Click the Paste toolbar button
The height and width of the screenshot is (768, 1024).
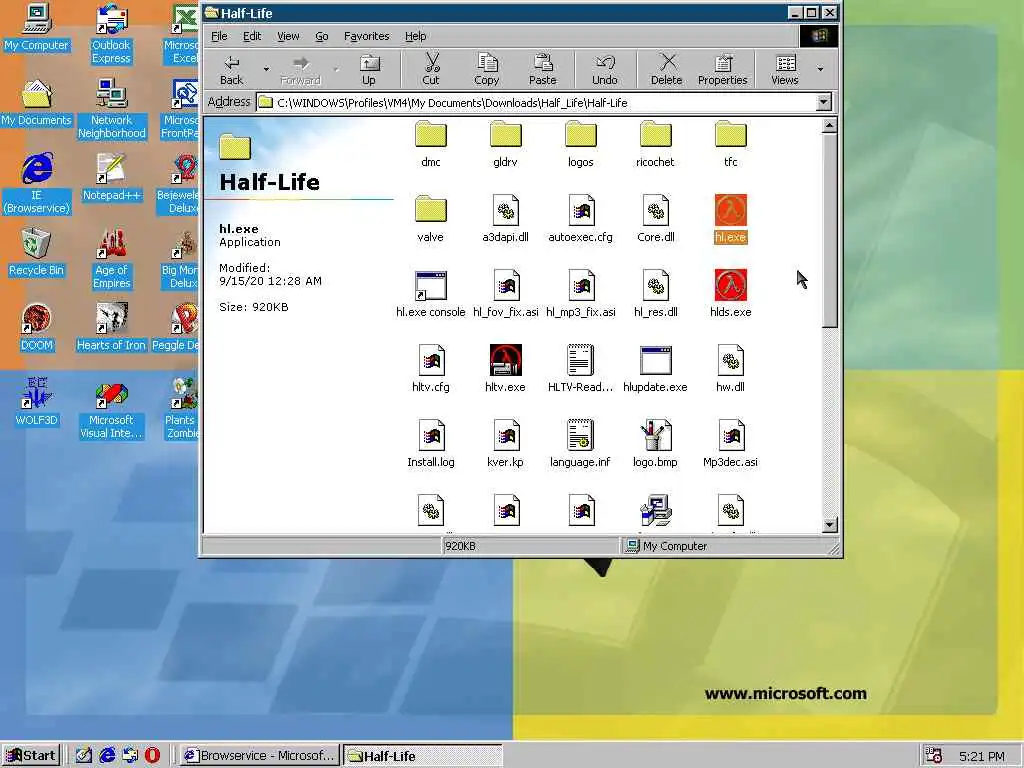(543, 69)
